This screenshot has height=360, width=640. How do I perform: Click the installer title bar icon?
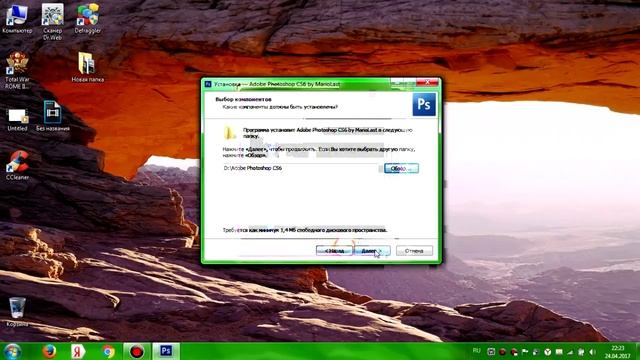click(x=208, y=84)
